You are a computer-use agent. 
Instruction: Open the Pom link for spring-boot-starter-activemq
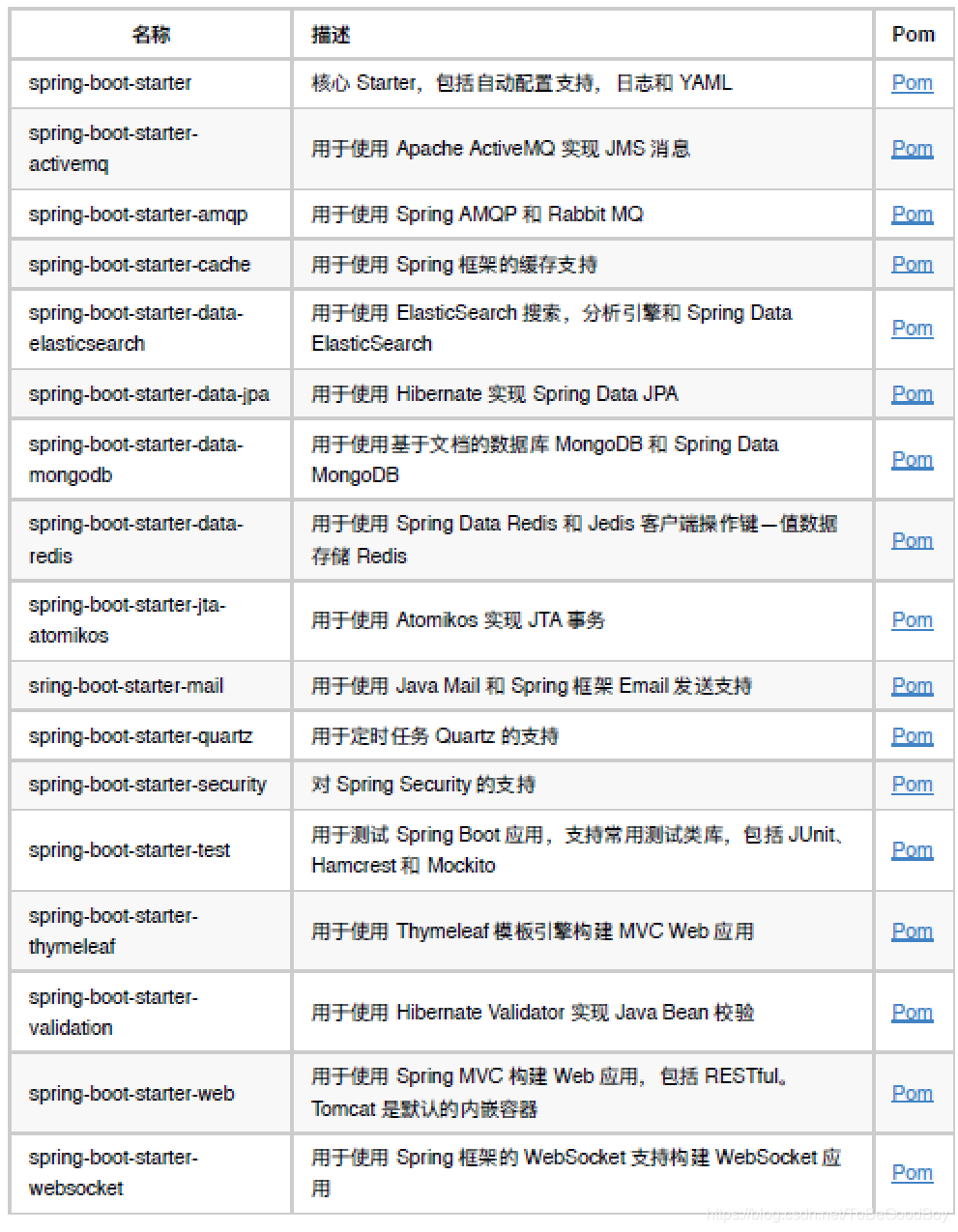912,149
